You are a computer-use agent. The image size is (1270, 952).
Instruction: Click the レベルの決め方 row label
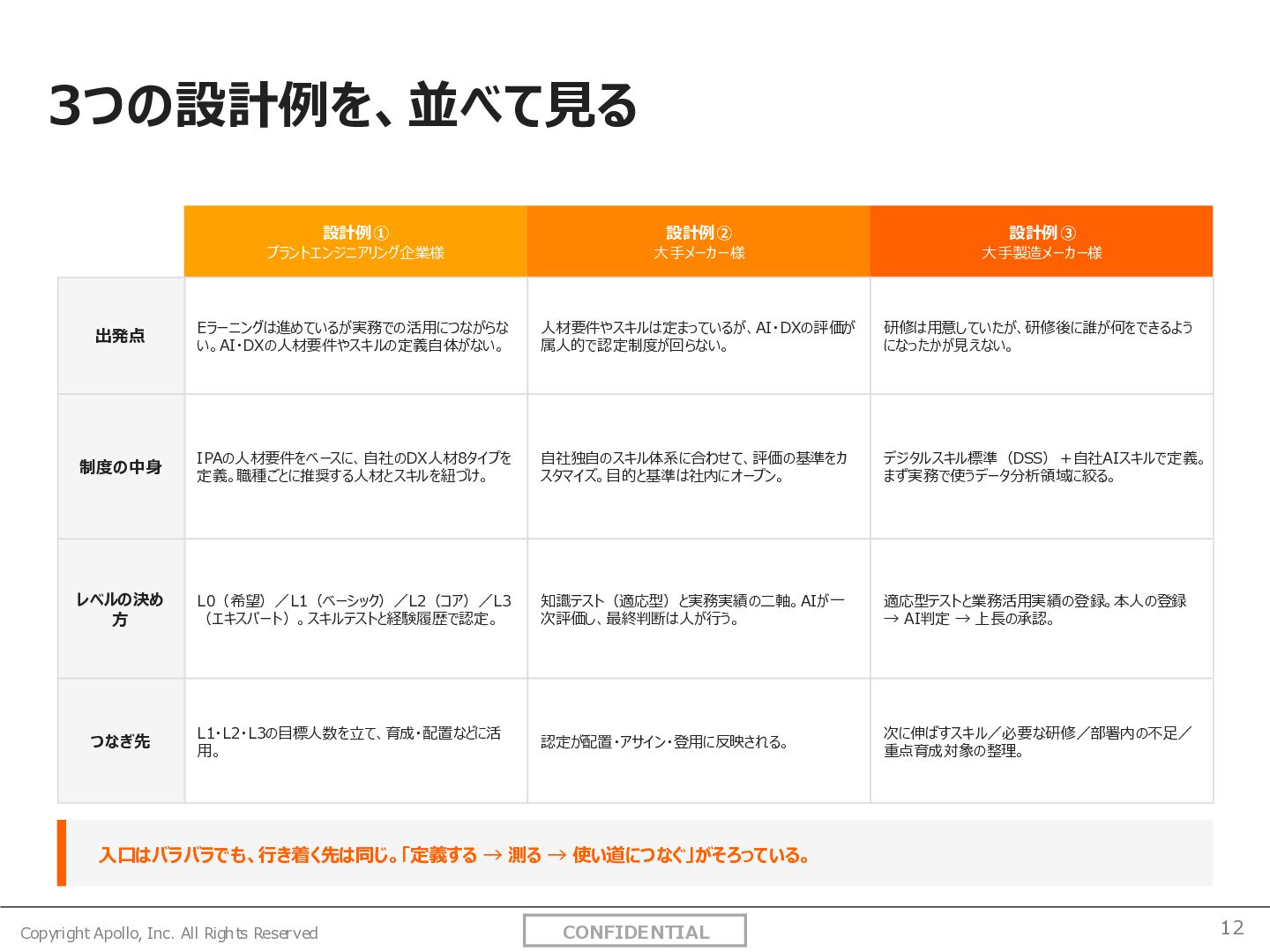[121, 609]
